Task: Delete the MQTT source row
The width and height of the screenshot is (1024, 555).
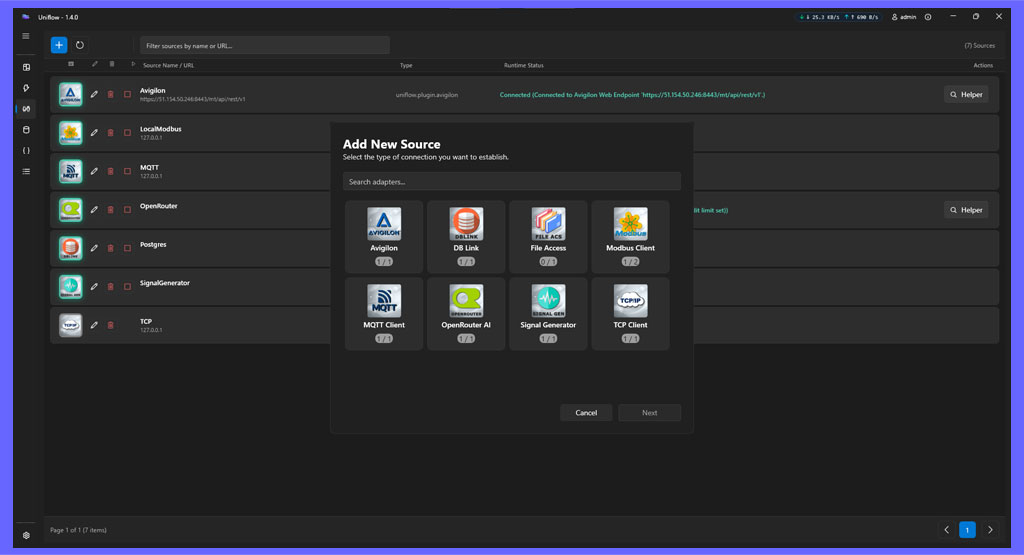Action: [x=110, y=171]
